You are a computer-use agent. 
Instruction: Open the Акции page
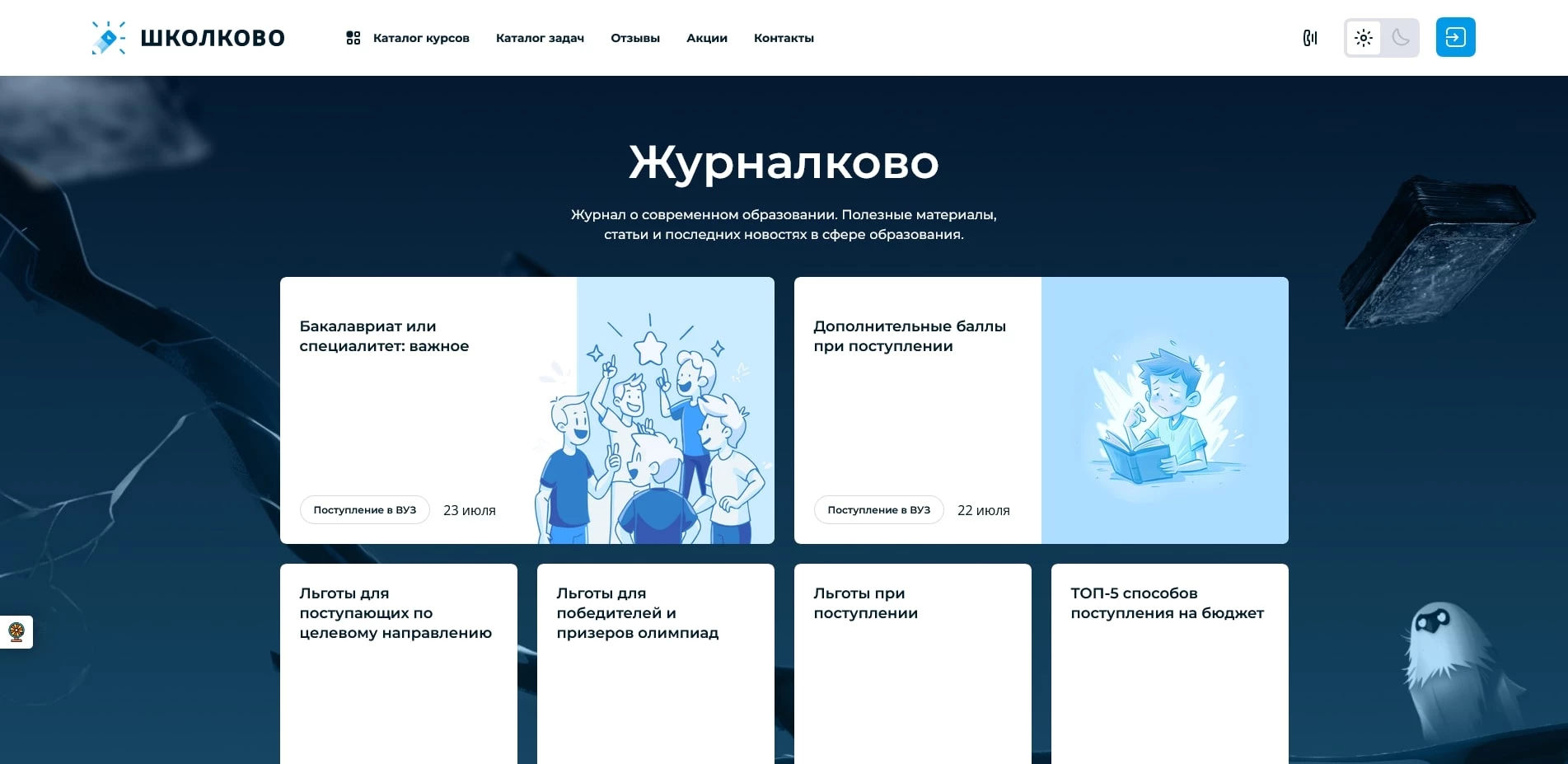click(706, 38)
